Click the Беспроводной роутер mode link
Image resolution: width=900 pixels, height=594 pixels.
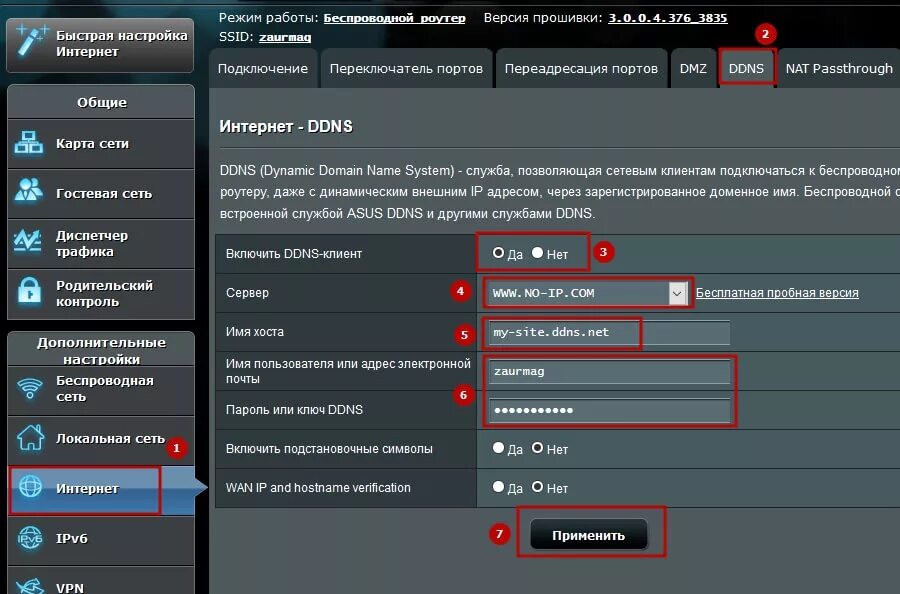394,18
